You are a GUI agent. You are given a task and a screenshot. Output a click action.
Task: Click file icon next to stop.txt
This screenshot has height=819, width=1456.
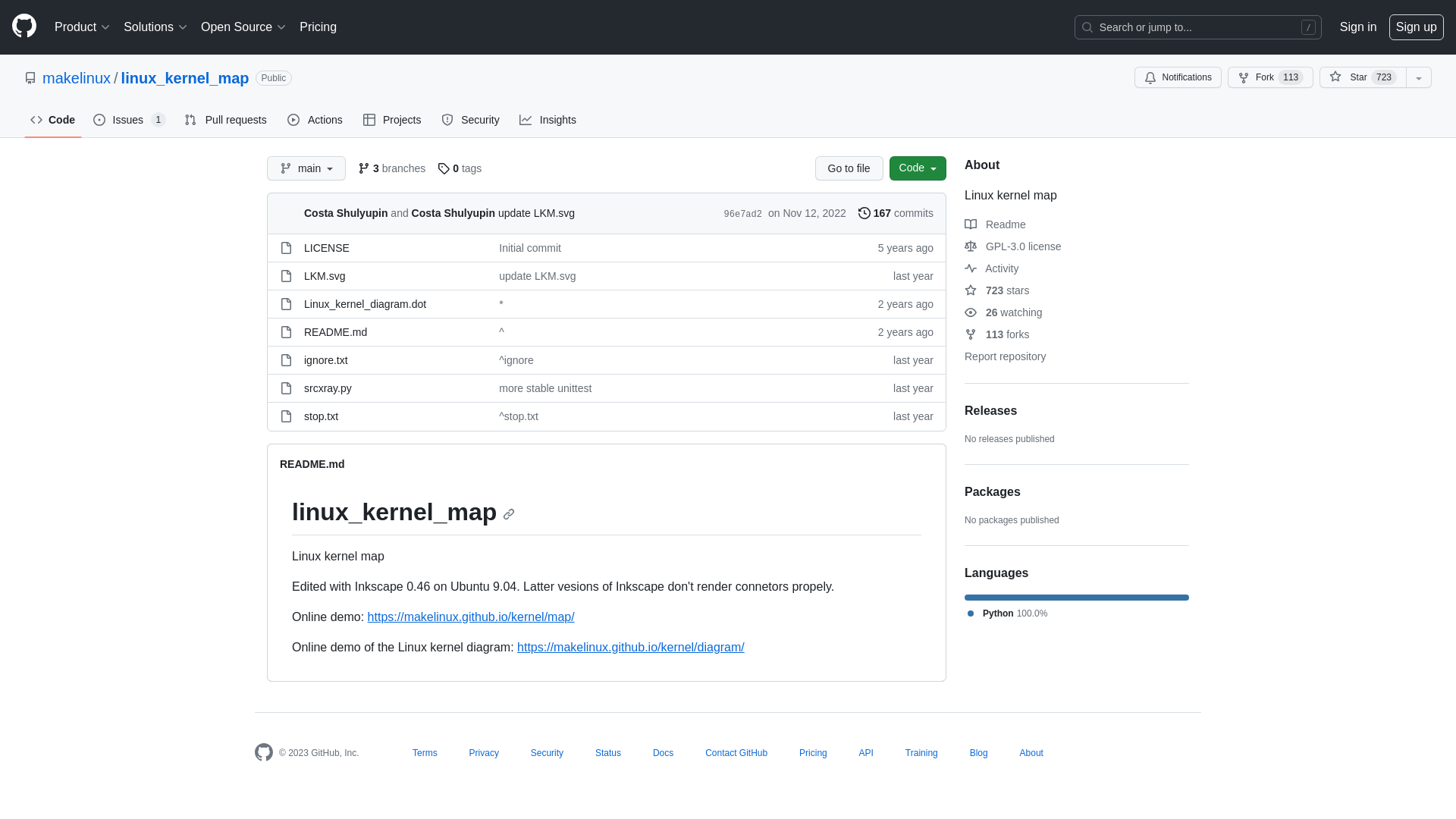[286, 416]
